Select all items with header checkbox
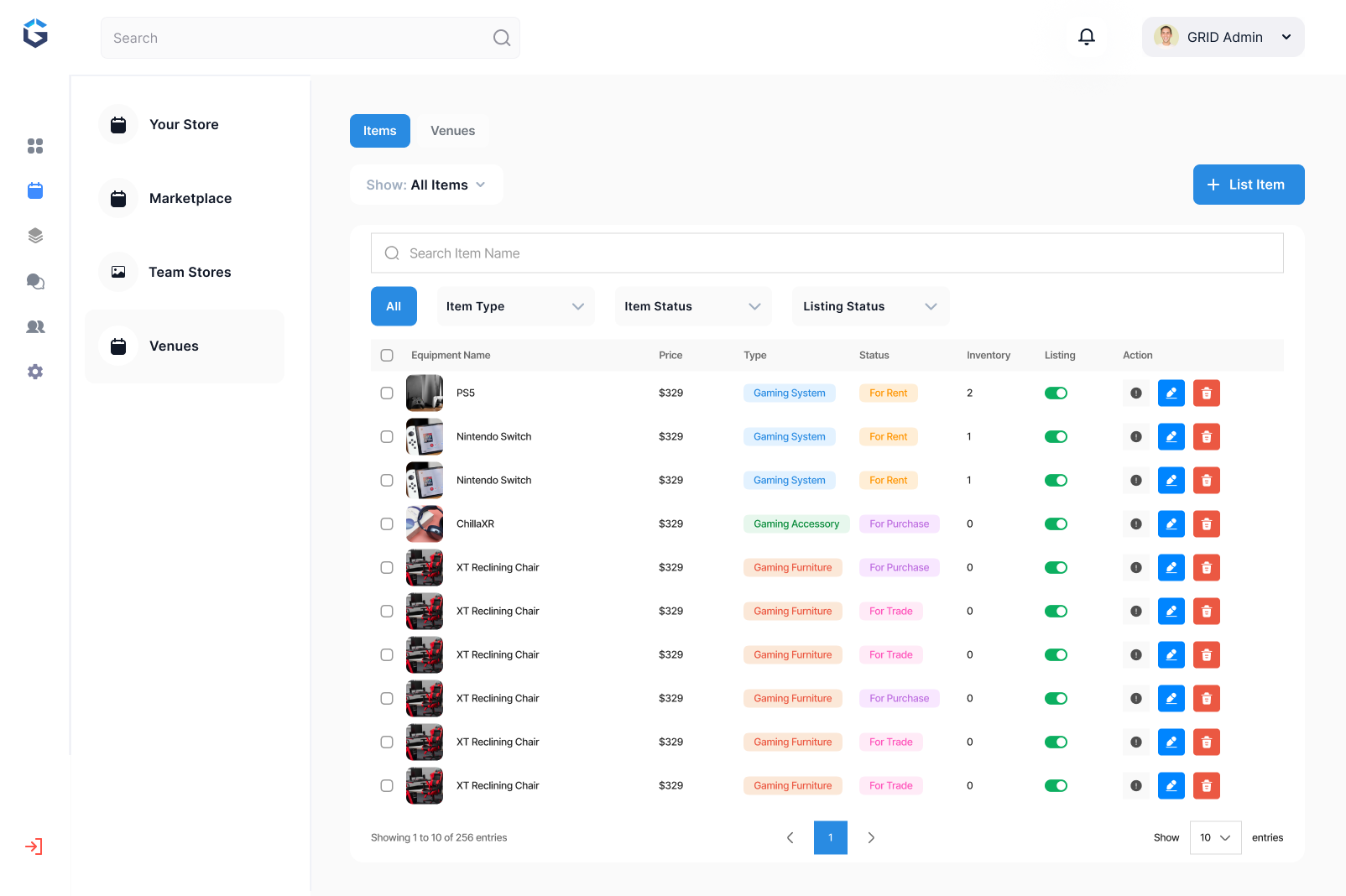 click(387, 355)
